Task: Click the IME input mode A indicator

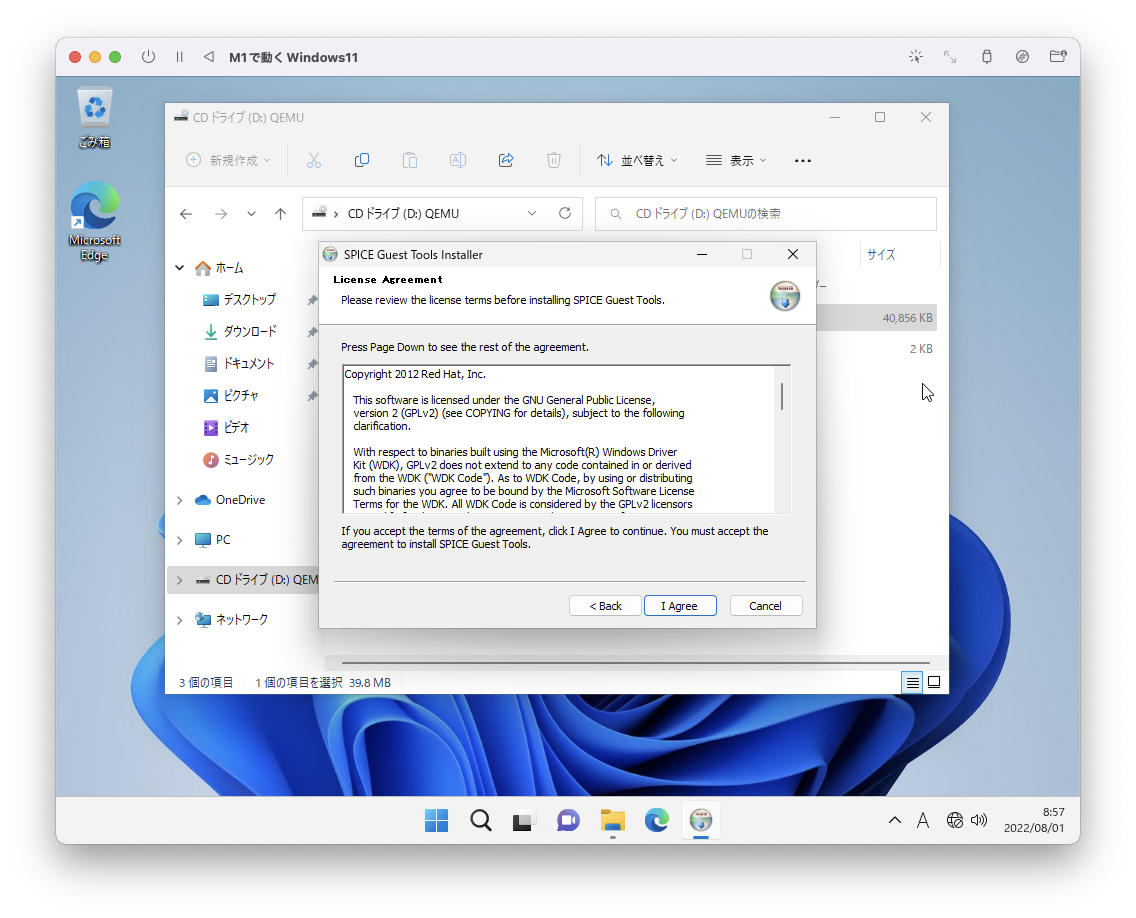Action: pos(922,820)
